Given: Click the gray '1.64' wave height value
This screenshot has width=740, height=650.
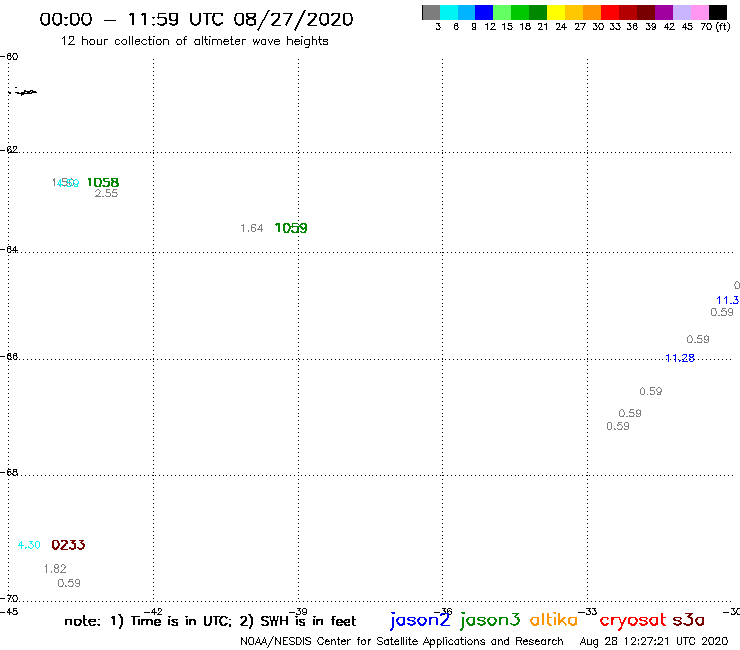Looking at the screenshot, I should point(252,228).
